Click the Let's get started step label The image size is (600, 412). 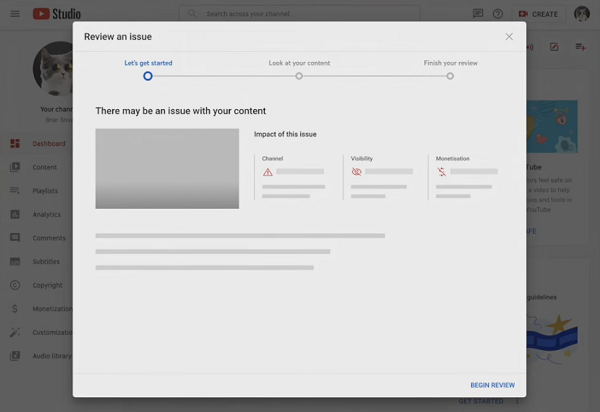point(148,63)
